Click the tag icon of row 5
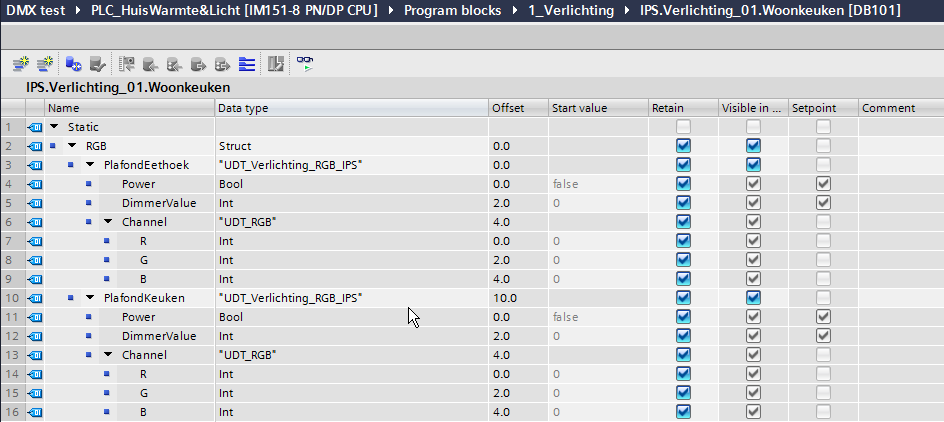This screenshot has width=944, height=422. tap(35, 203)
